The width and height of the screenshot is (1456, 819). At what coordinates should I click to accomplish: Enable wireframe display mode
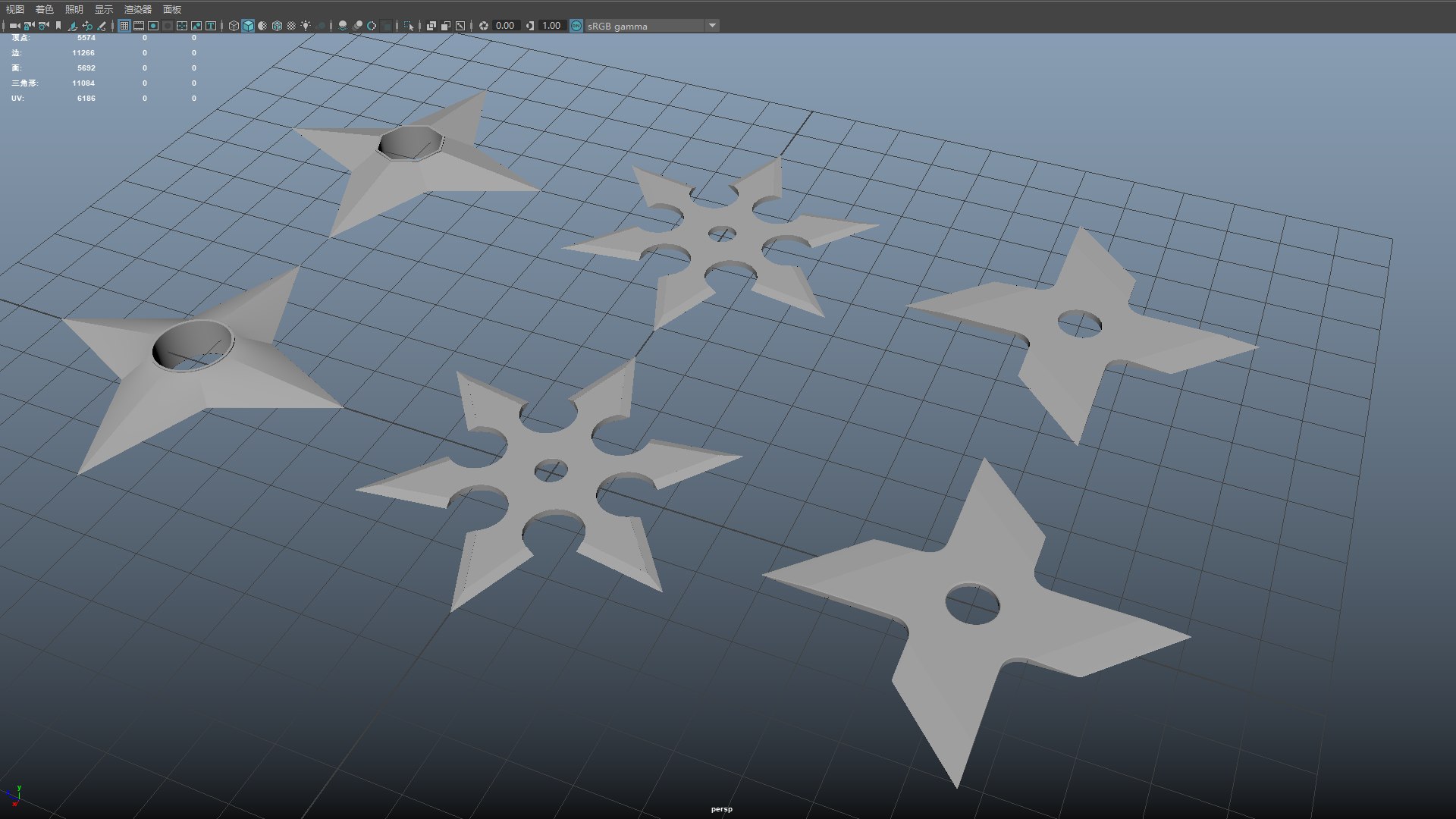[x=234, y=26]
